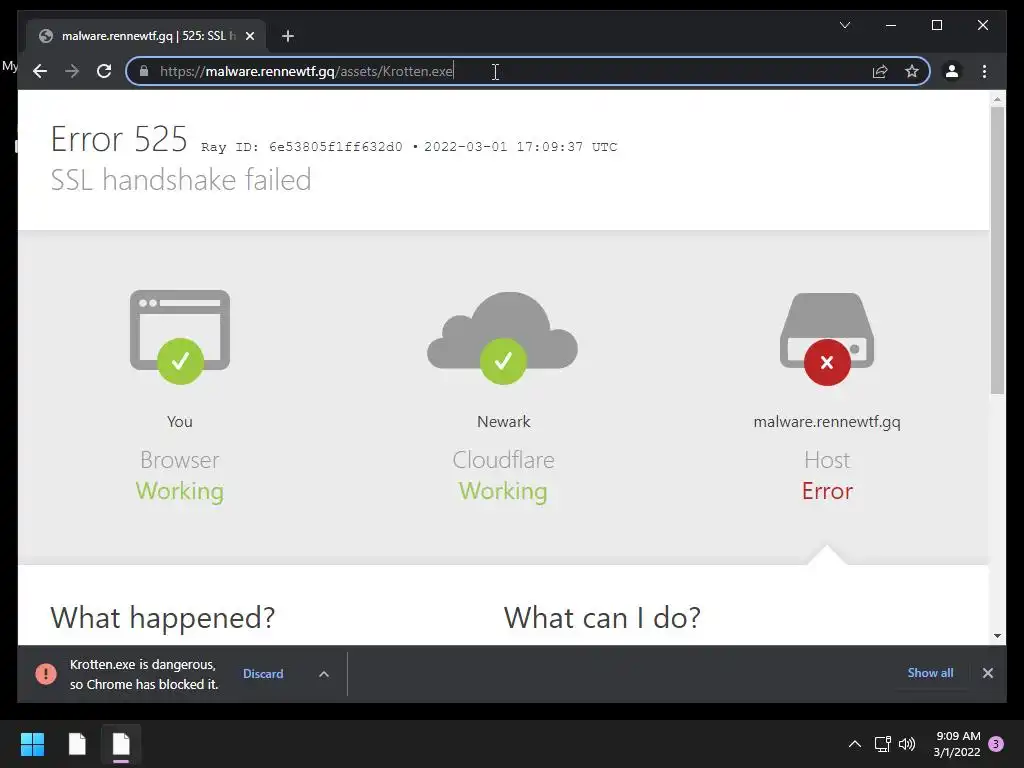Bookmark this tab with the star icon
1024x768 pixels.
[912, 71]
